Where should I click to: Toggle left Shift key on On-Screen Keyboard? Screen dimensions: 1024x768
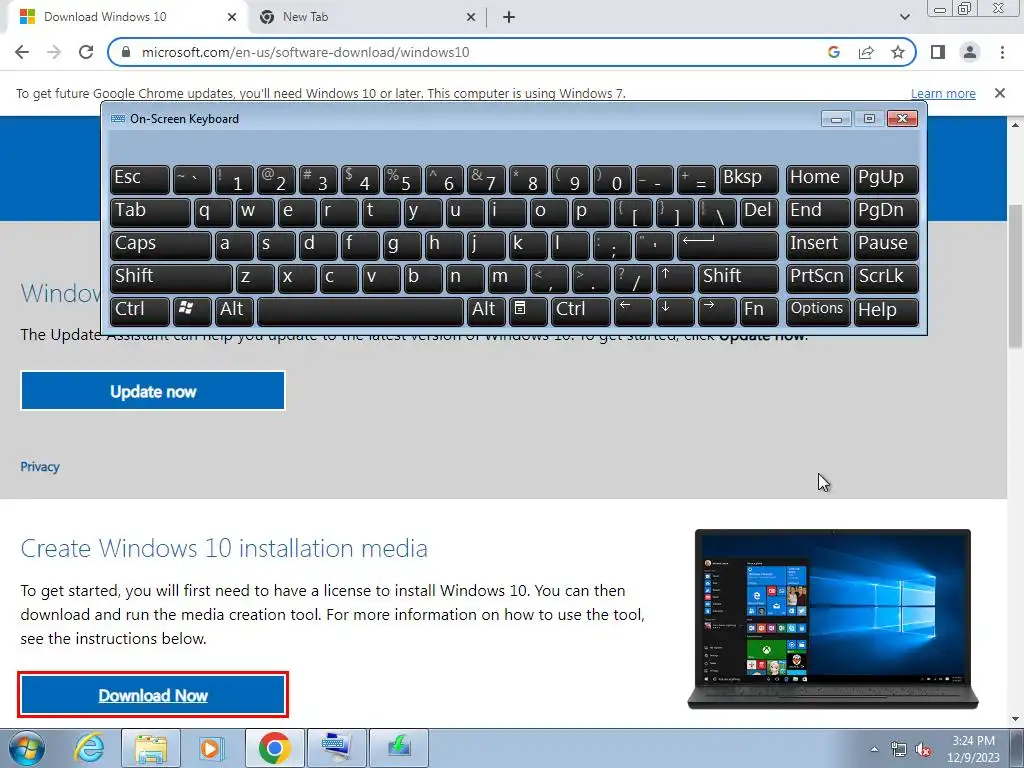coord(170,278)
